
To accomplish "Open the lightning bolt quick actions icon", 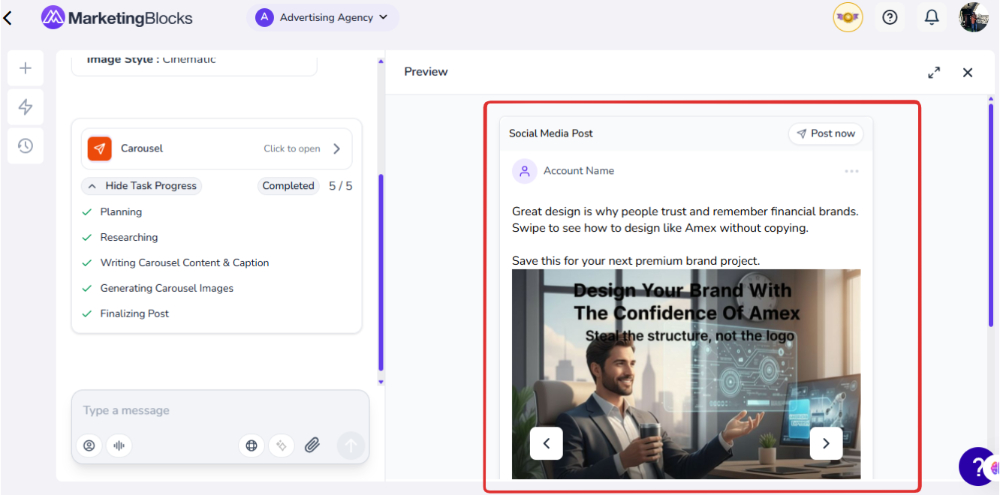I will pos(25,107).
